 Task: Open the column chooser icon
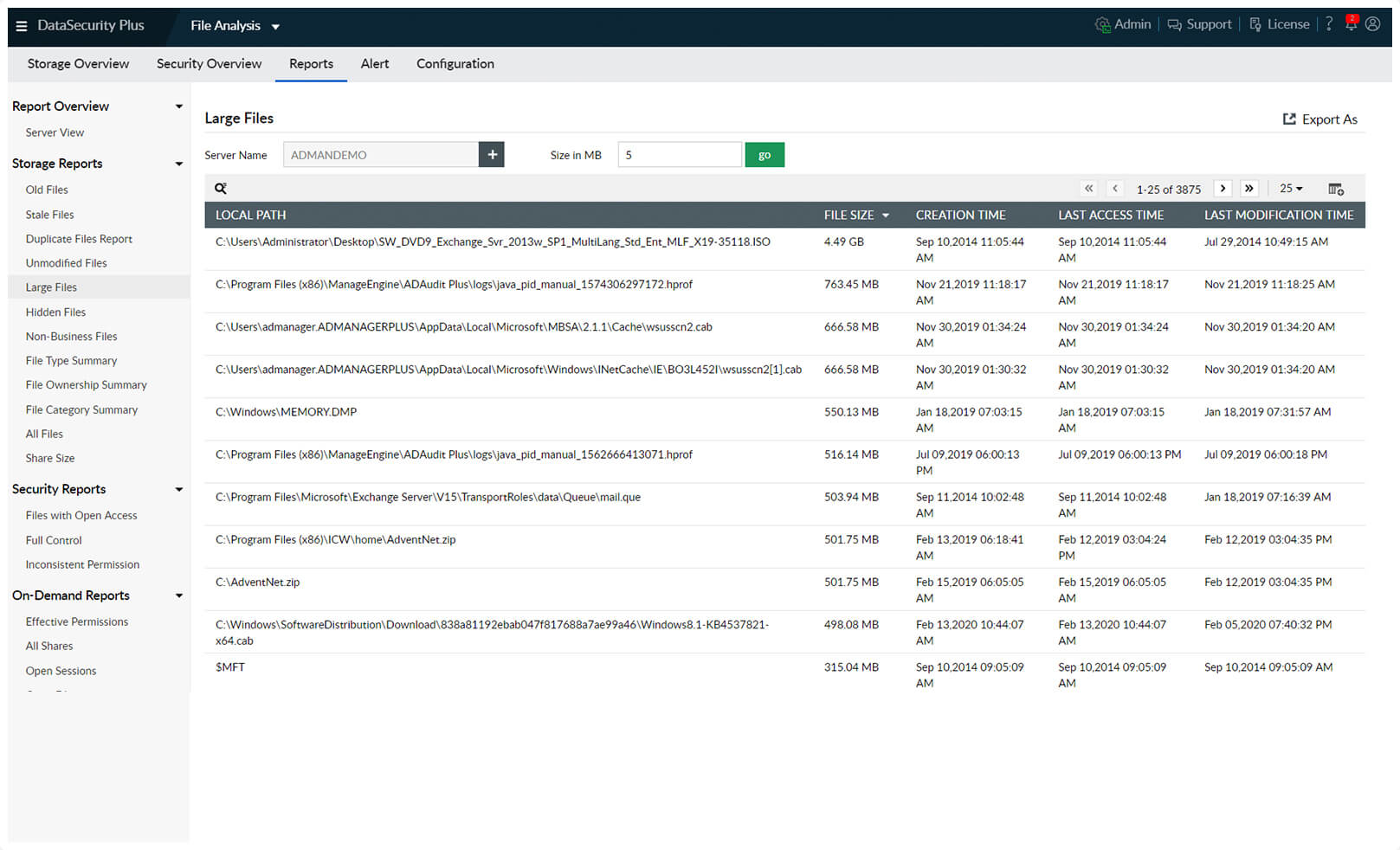coord(1336,189)
